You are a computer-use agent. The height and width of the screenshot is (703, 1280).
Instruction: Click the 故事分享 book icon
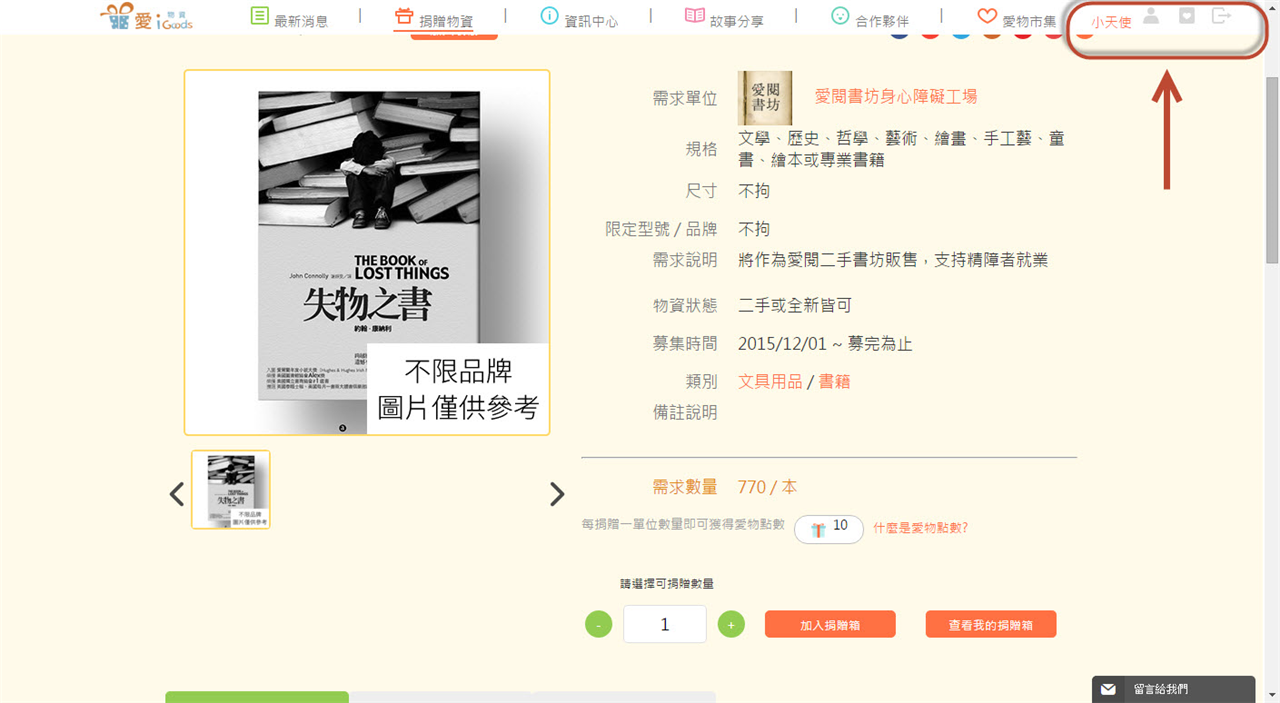pyautogui.click(x=695, y=16)
